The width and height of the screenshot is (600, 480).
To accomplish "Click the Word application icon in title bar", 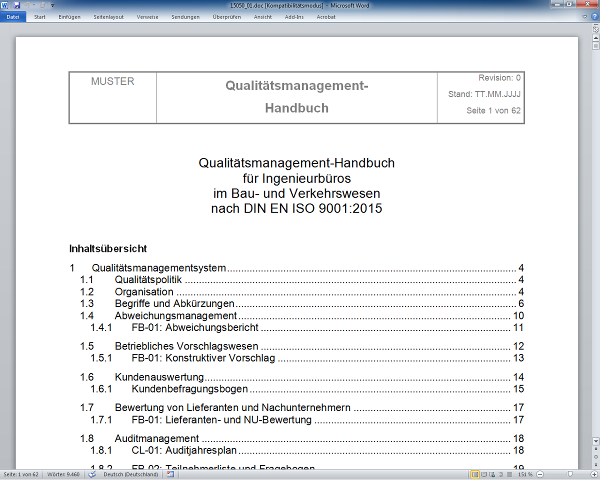I will pyautogui.click(x=5, y=6).
